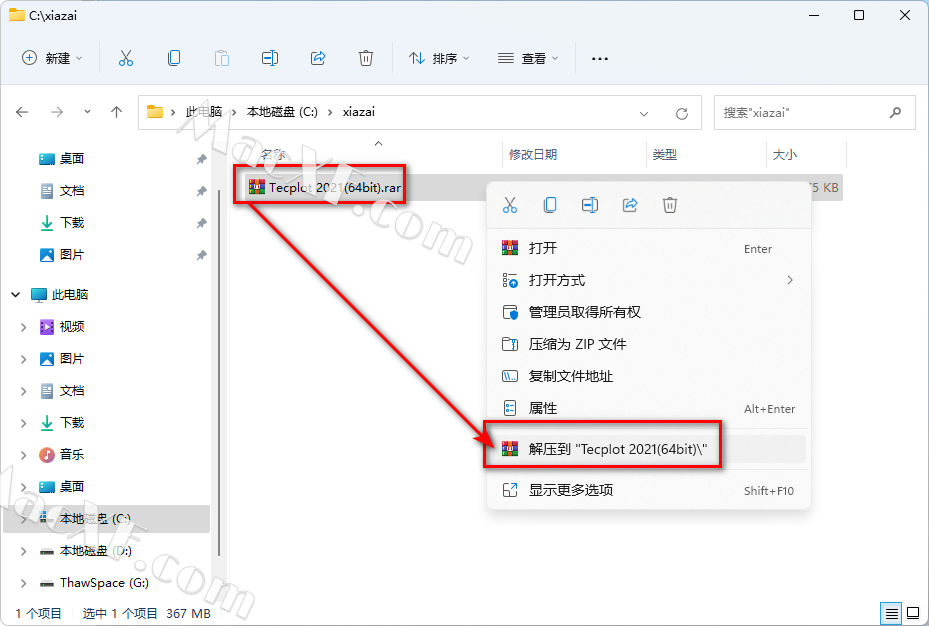The height and width of the screenshot is (626, 929).
Task: Click the search magnifier icon
Action: click(895, 112)
